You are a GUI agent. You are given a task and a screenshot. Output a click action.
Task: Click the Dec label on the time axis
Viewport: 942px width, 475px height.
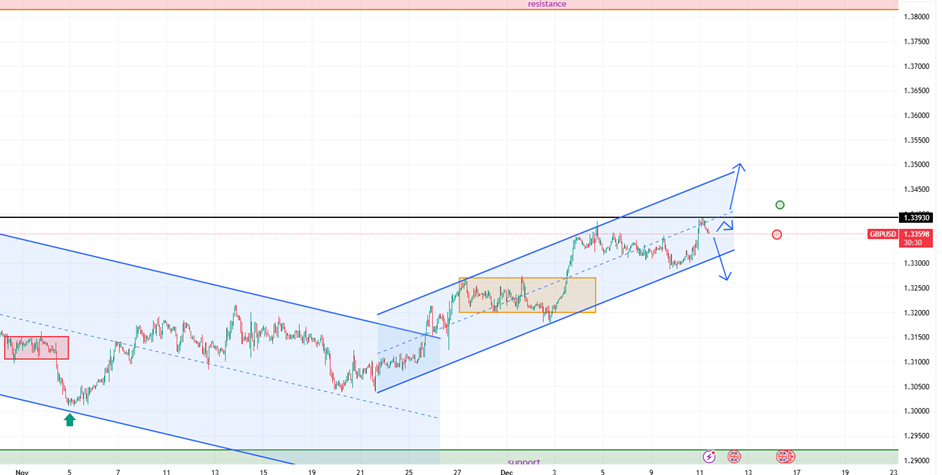(x=505, y=469)
